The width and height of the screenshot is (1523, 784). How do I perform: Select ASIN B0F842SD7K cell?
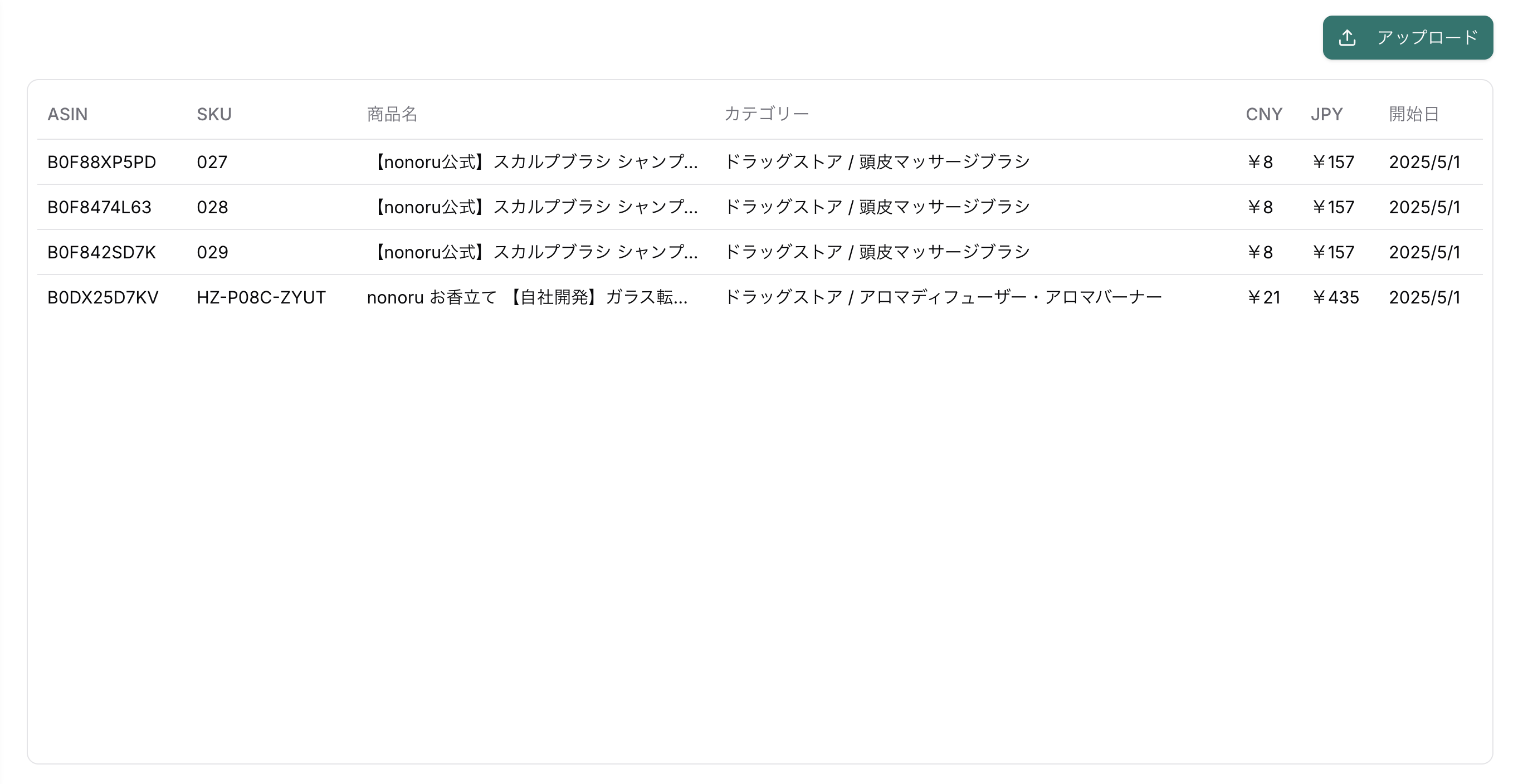[102, 252]
